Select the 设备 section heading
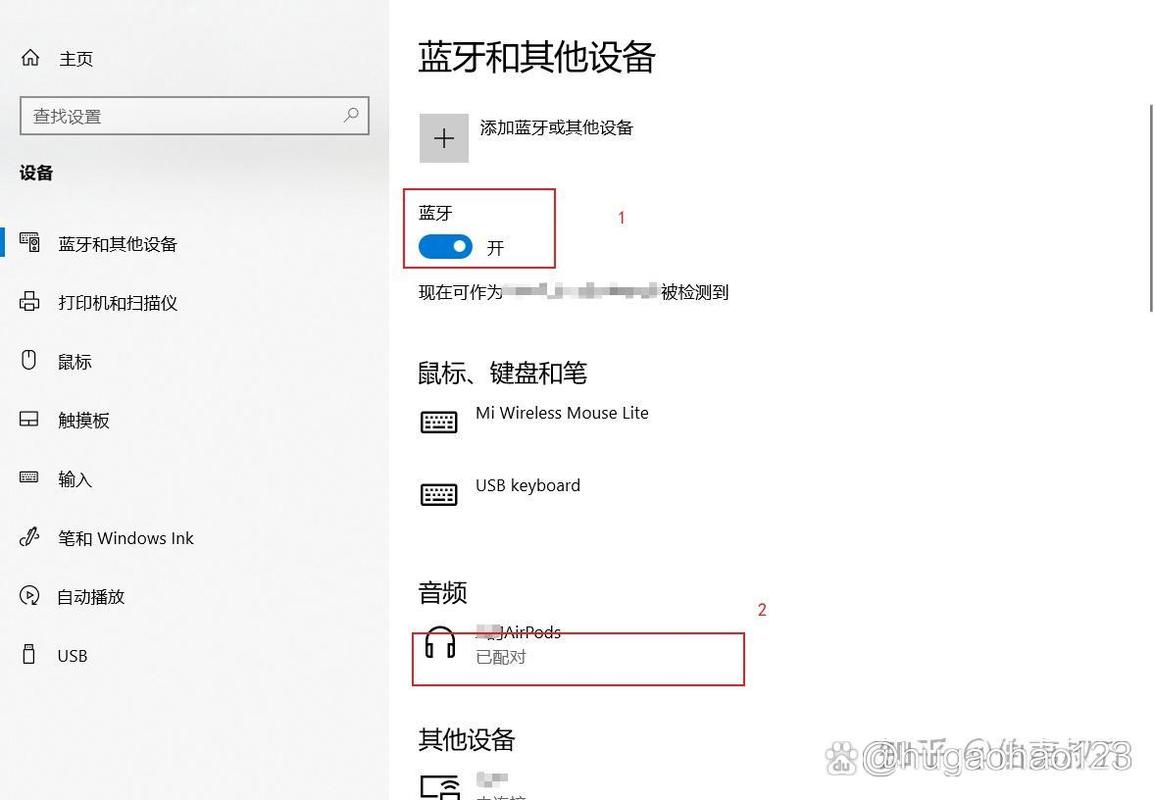Viewport: 1155px width, 800px height. point(35,173)
